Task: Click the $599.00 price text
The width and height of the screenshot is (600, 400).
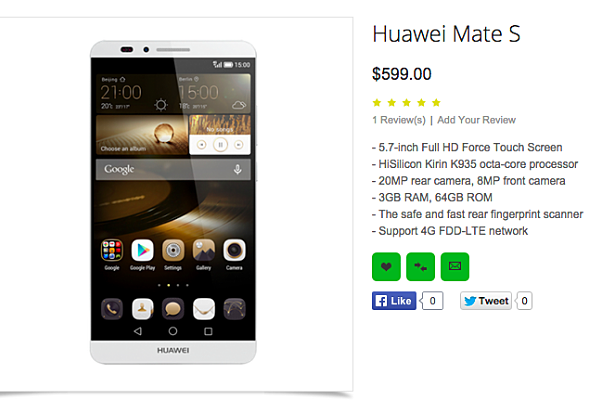Action: click(x=402, y=74)
